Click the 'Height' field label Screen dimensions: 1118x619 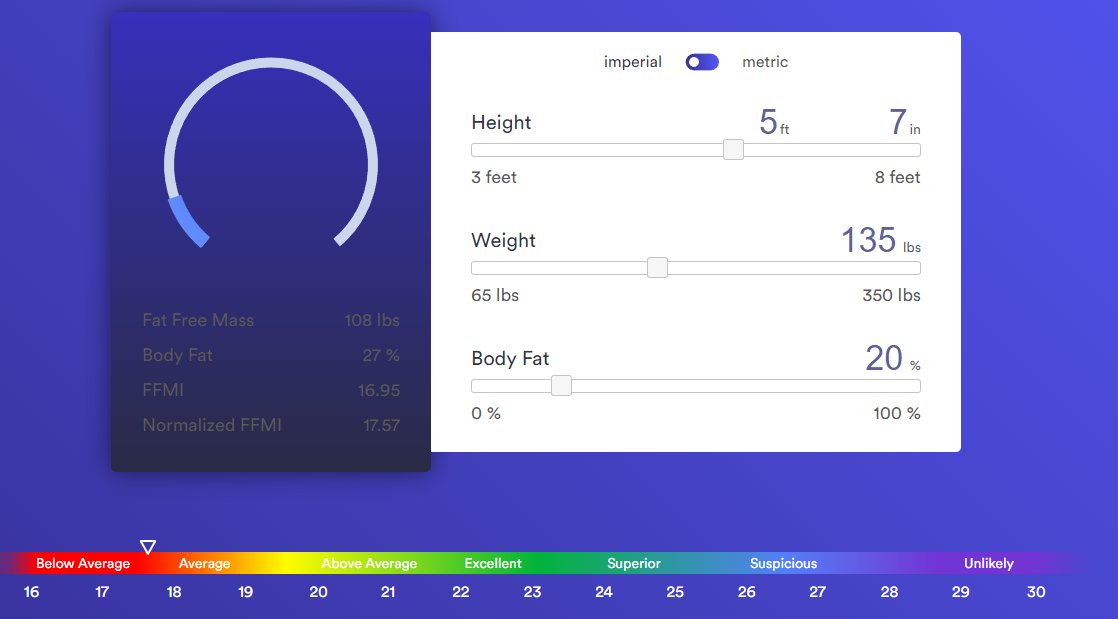point(501,122)
